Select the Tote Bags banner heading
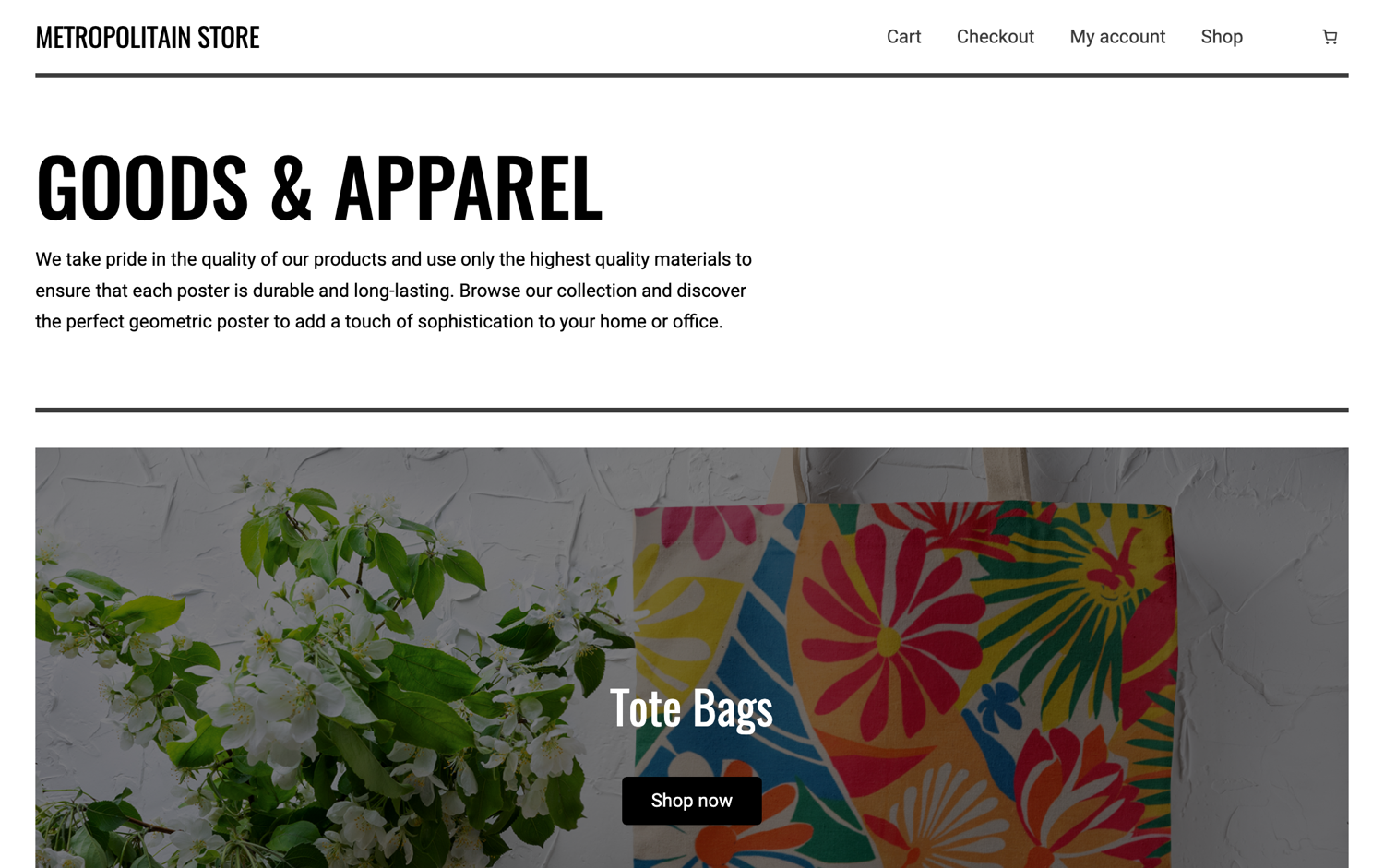The width and height of the screenshot is (1384, 868). click(691, 707)
